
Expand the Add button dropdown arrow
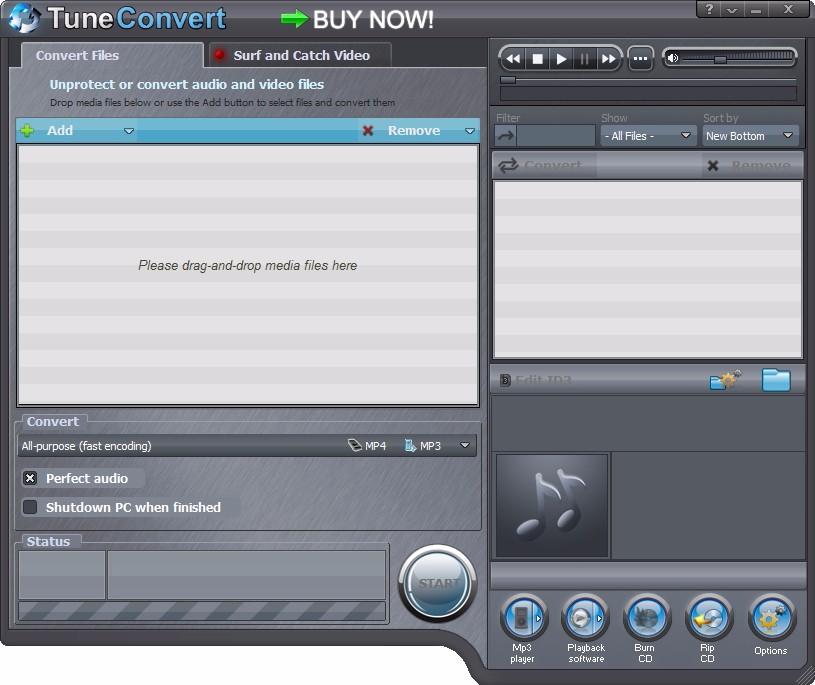(x=129, y=131)
